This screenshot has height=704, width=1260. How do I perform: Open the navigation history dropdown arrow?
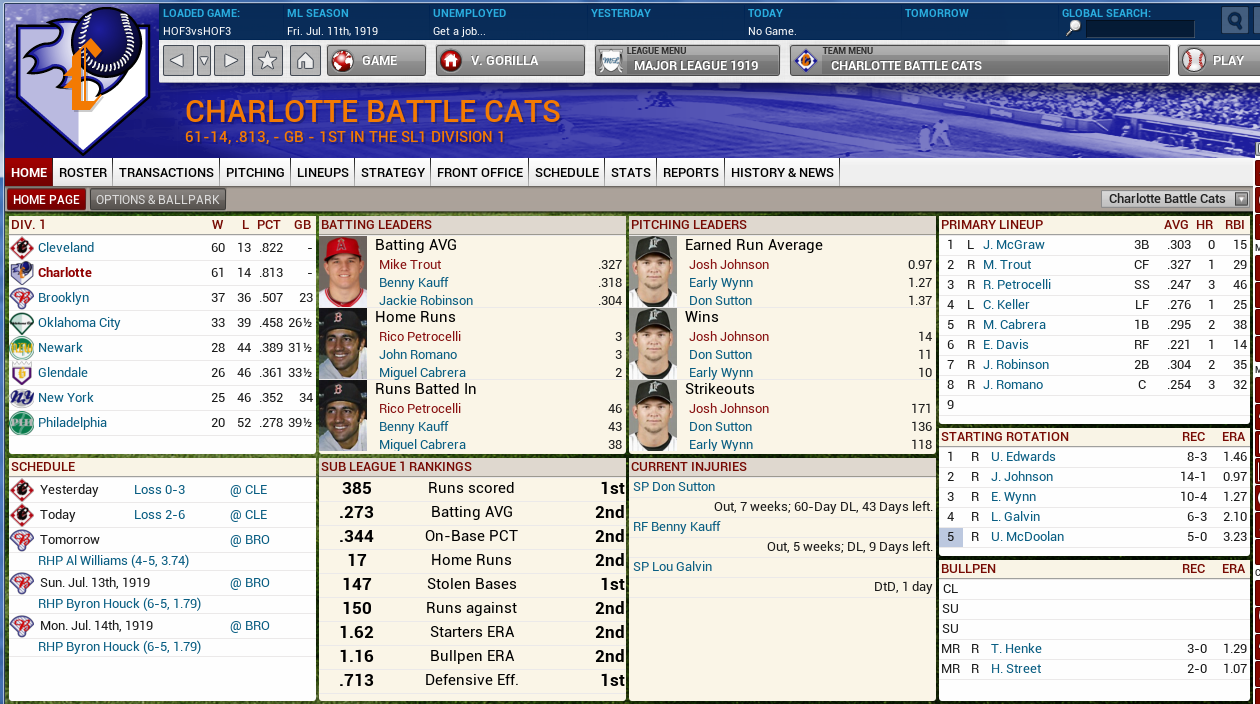[x=204, y=61]
